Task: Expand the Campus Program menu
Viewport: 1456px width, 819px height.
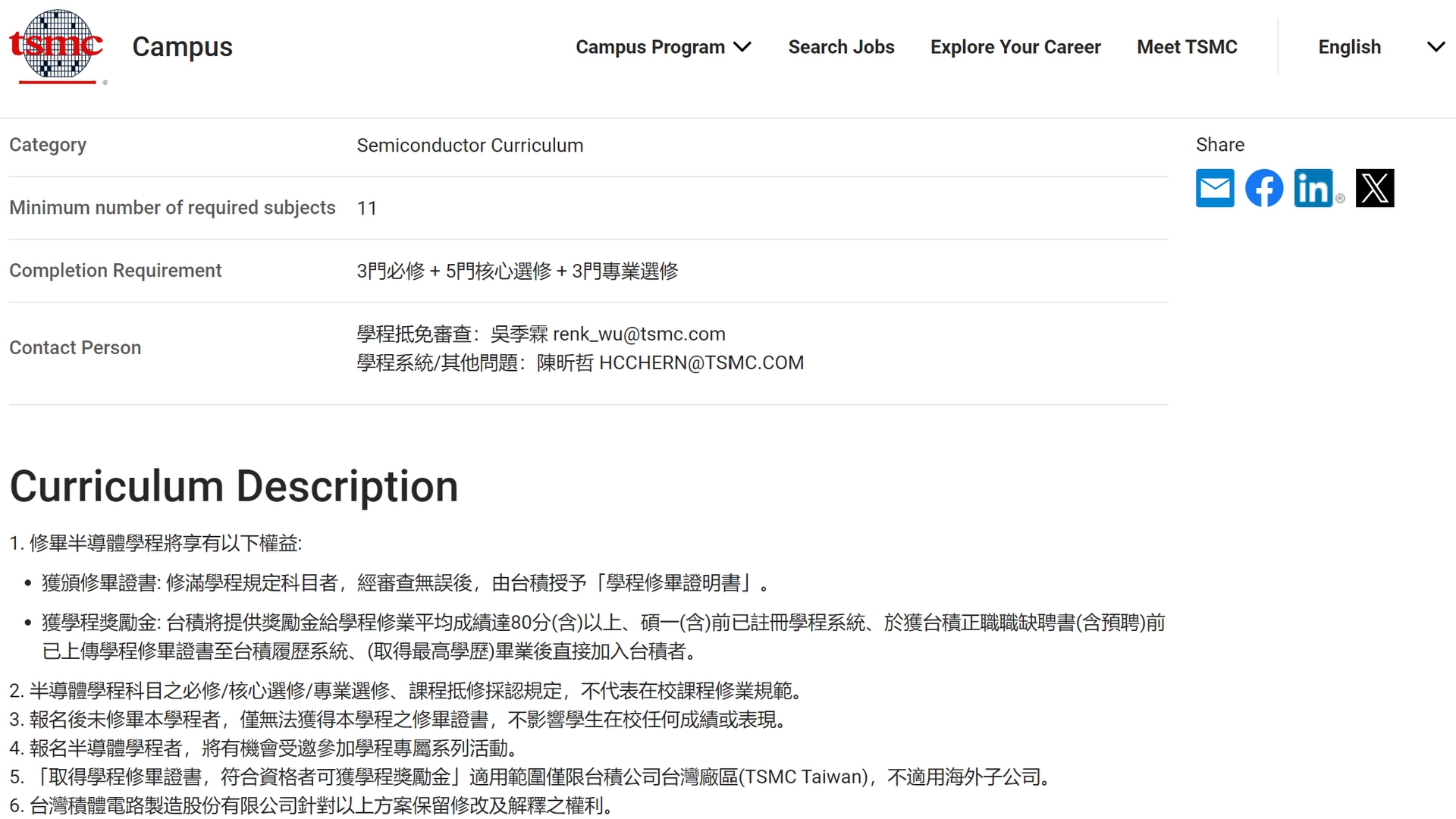Action: [664, 47]
